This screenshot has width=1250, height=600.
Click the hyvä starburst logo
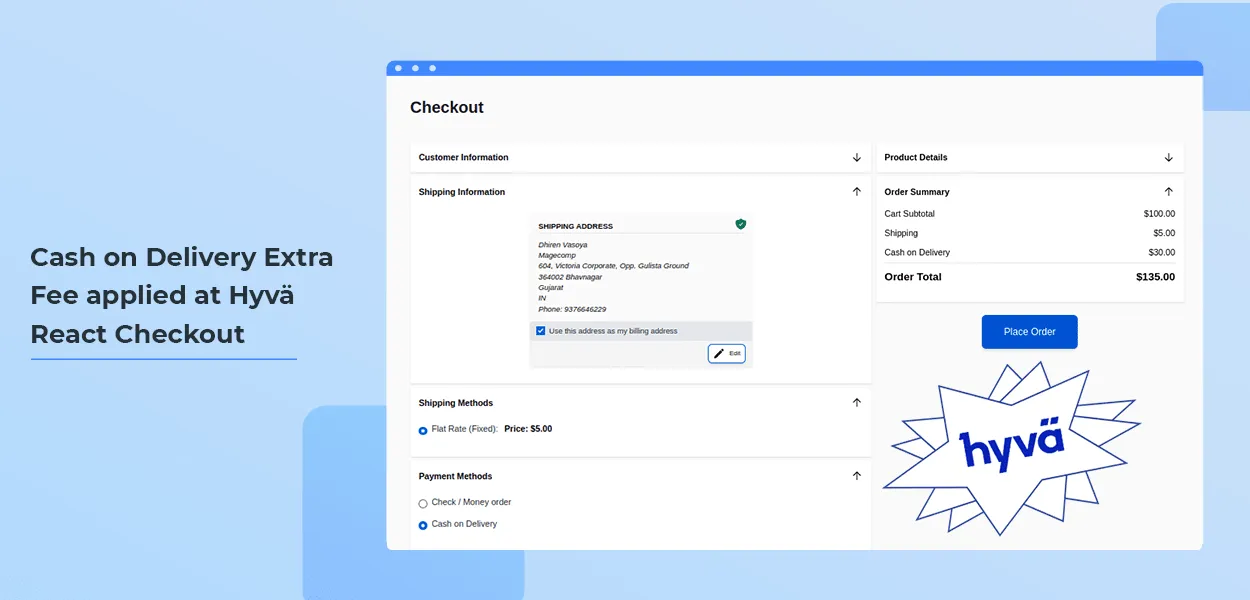click(x=1011, y=448)
